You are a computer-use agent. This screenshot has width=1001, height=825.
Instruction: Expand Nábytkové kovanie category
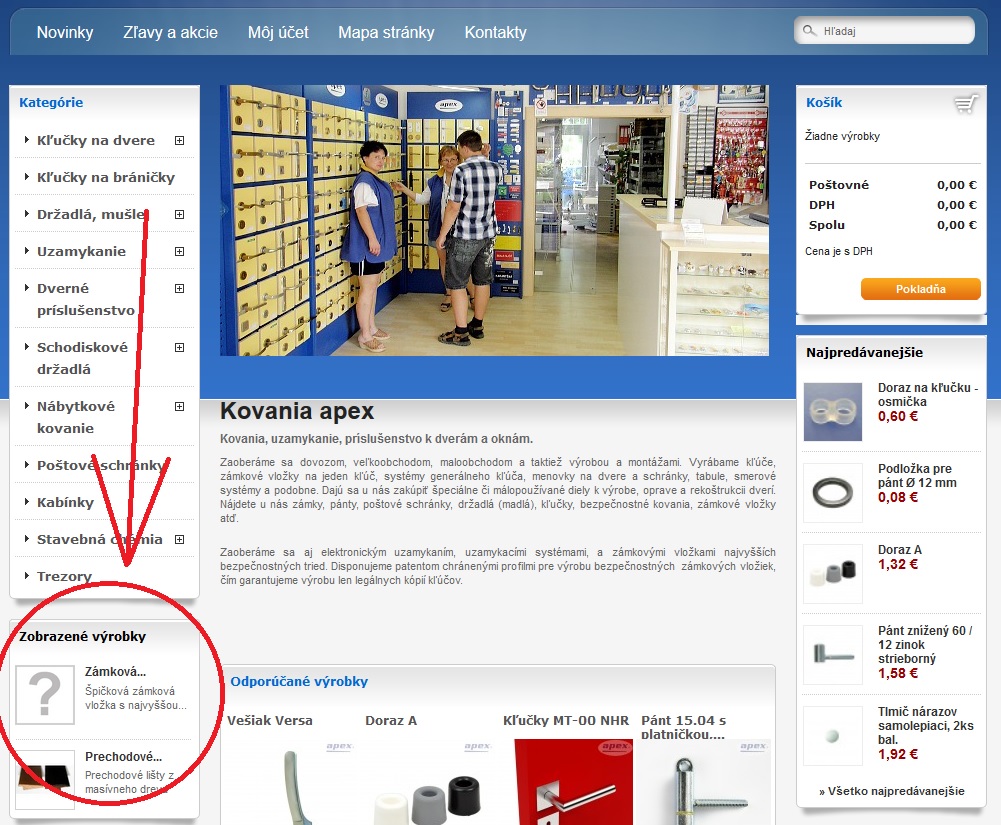coord(179,407)
